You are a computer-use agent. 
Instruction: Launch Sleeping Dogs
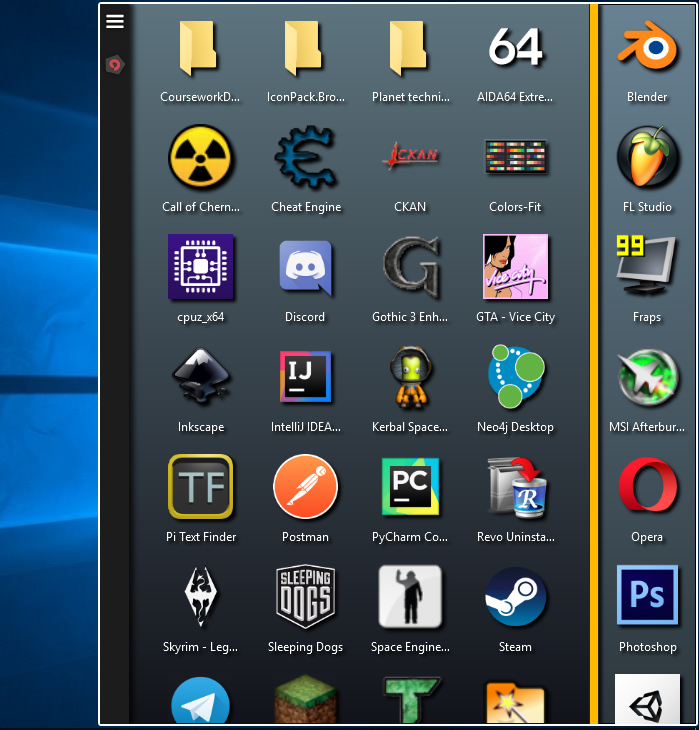(305, 596)
